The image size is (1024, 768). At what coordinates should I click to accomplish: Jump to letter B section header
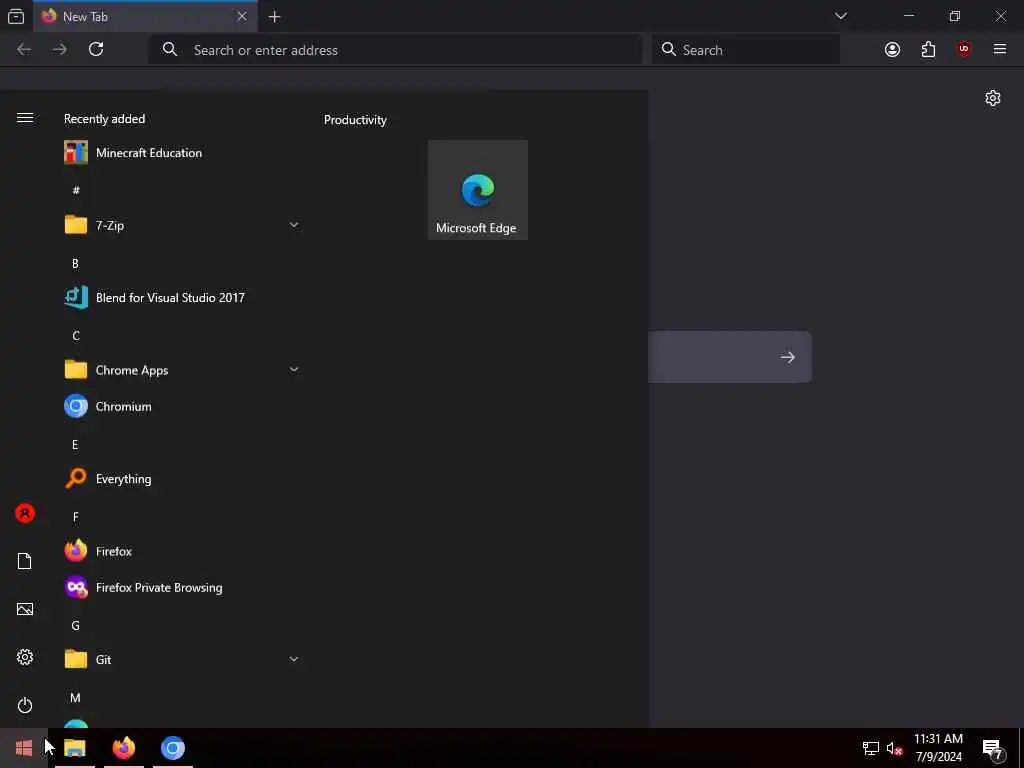click(x=75, y=263)
